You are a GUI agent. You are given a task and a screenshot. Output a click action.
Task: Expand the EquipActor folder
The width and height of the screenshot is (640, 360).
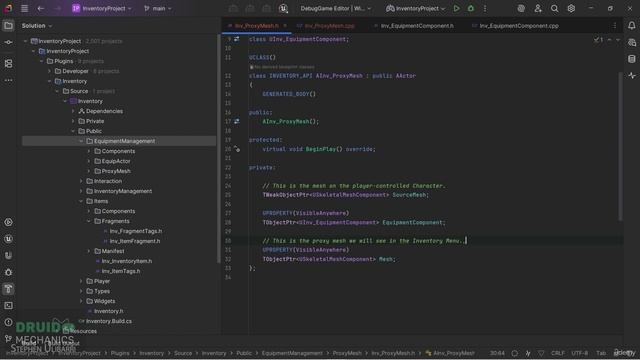point(89,161)
